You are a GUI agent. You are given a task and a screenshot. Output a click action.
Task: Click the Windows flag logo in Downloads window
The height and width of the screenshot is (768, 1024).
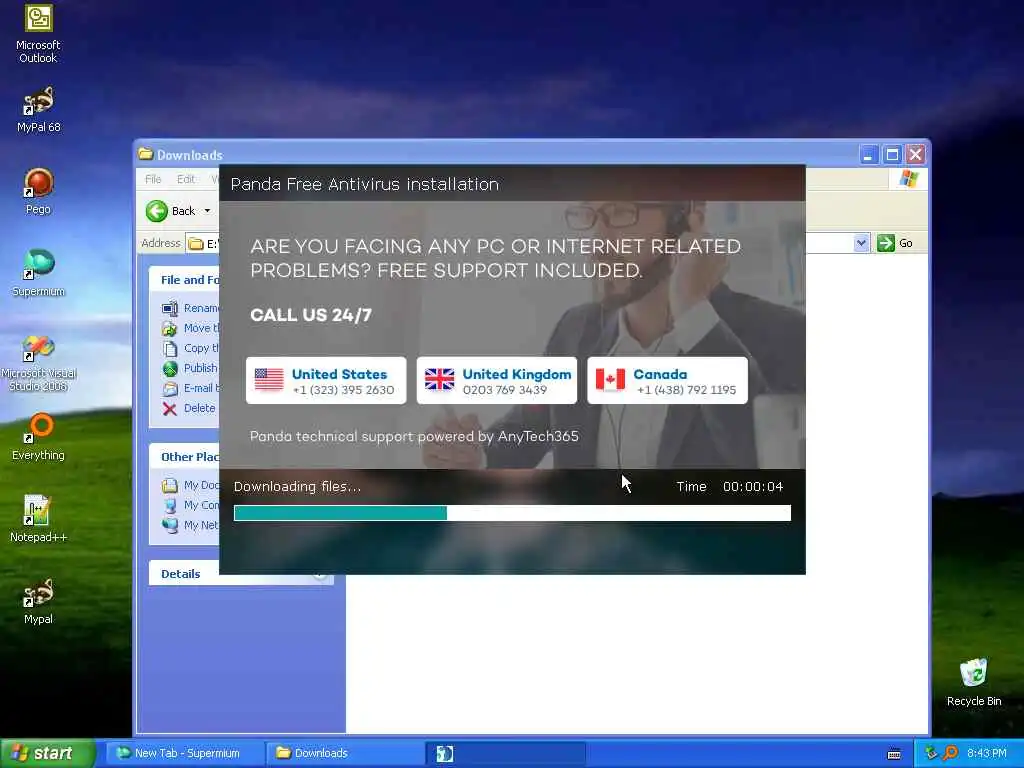coord(908,178)
